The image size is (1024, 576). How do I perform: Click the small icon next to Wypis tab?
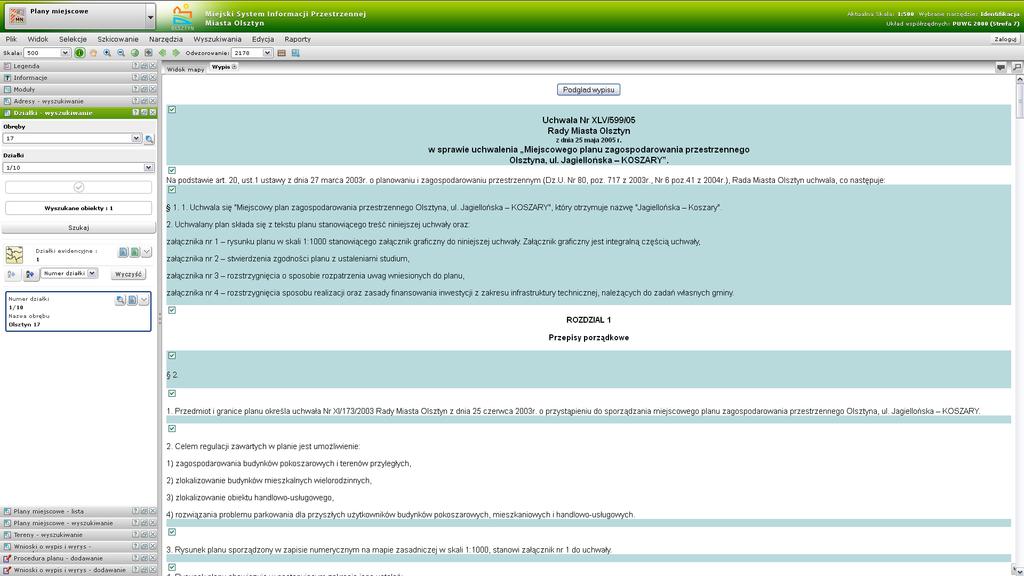pos(234,67)
